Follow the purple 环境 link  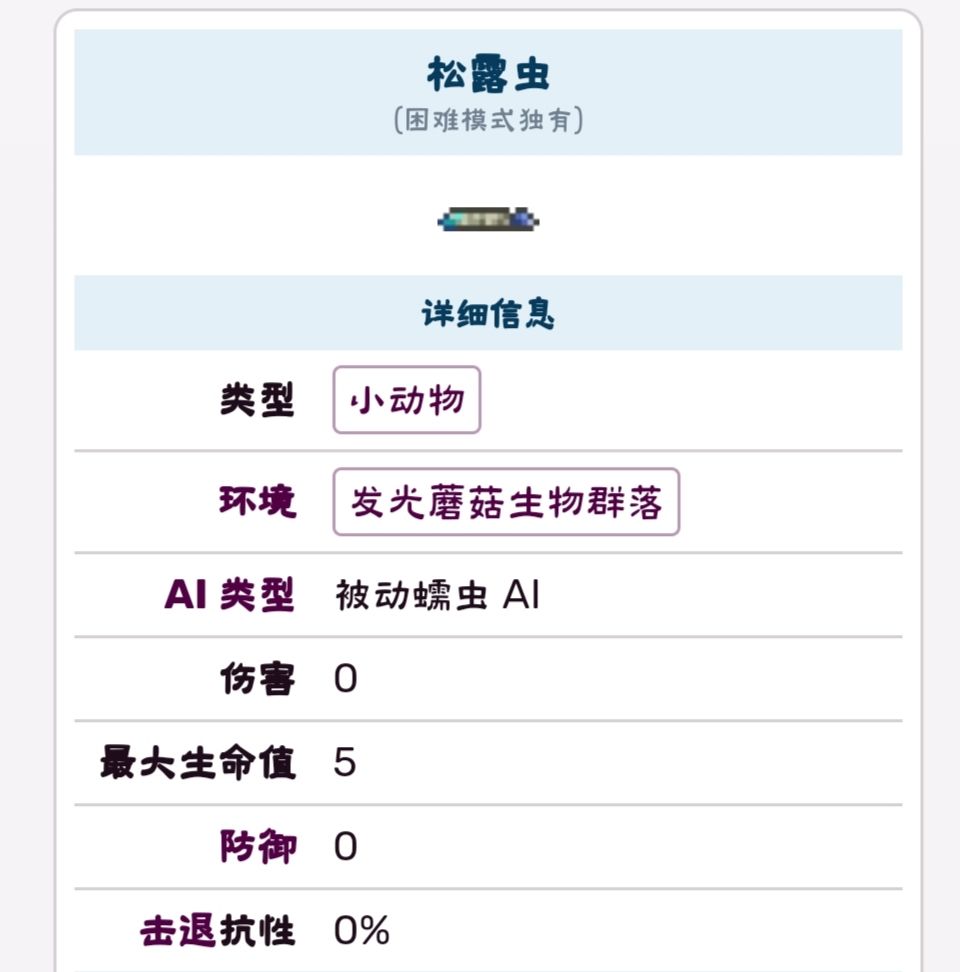(x=257, y=502)
